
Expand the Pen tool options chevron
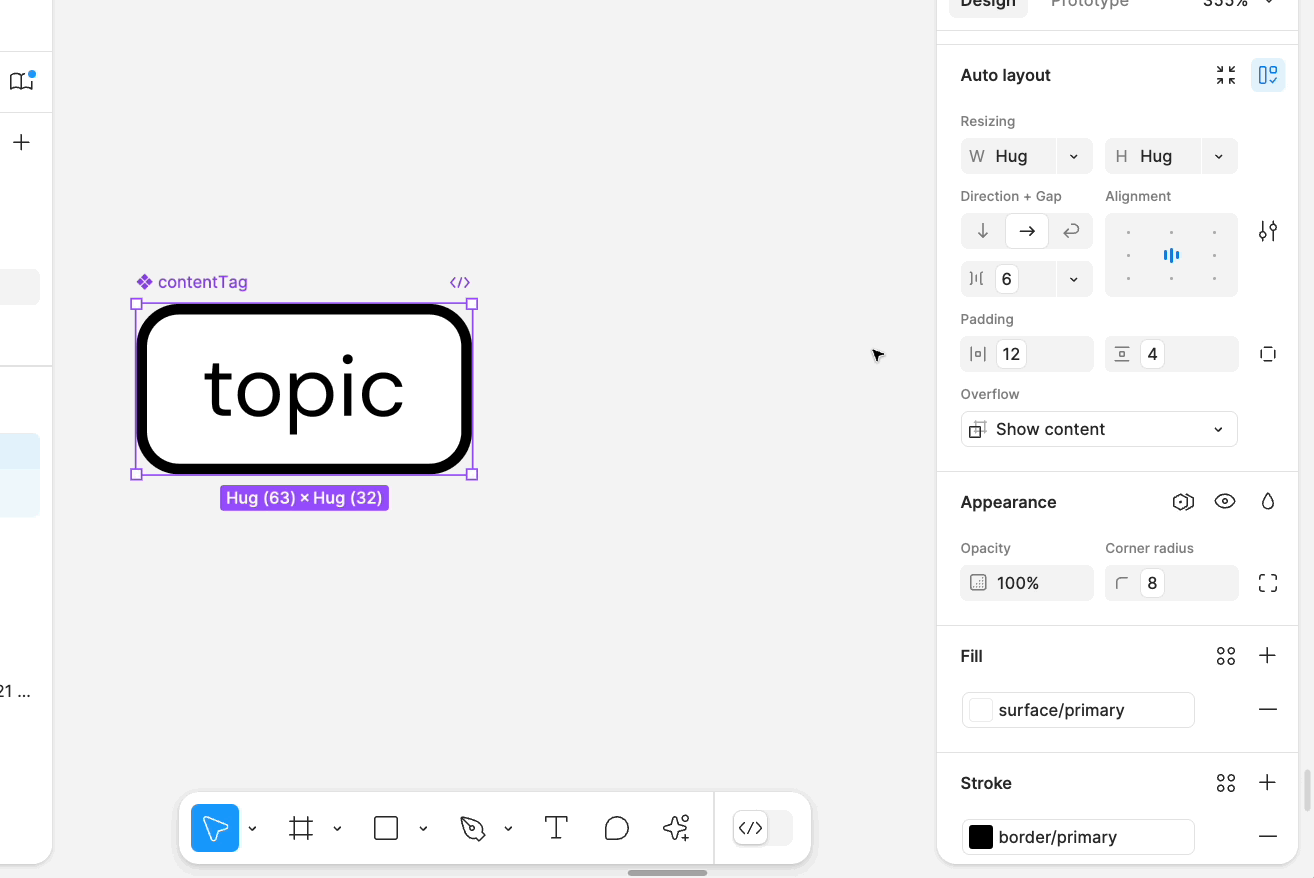point(508,828)
